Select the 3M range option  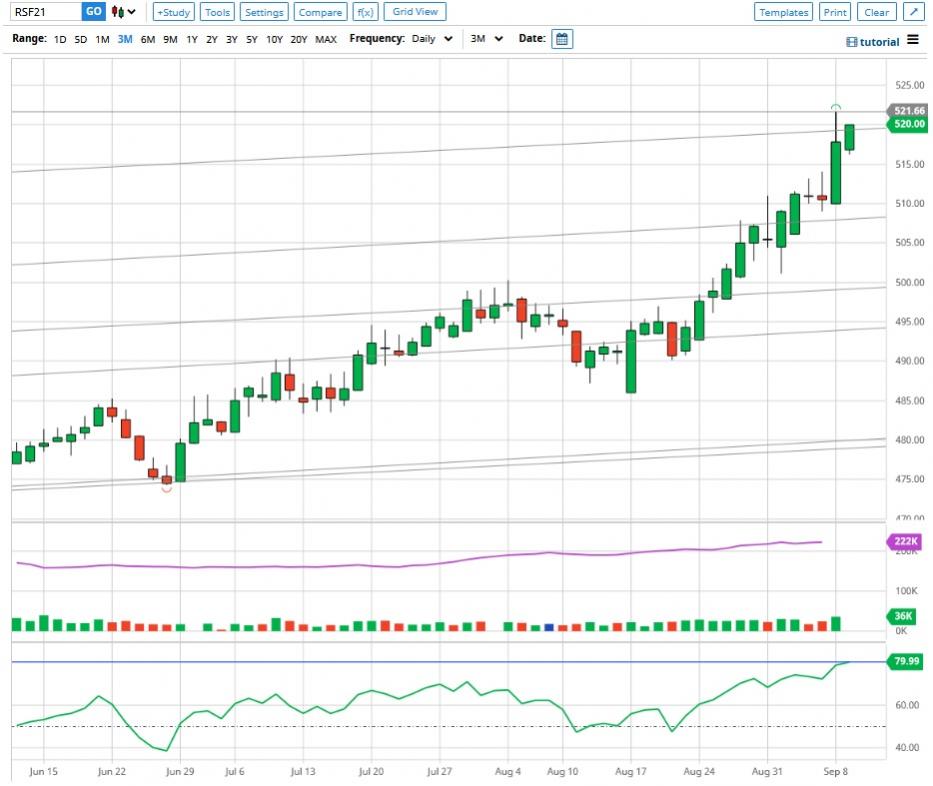tap(125, 39)
